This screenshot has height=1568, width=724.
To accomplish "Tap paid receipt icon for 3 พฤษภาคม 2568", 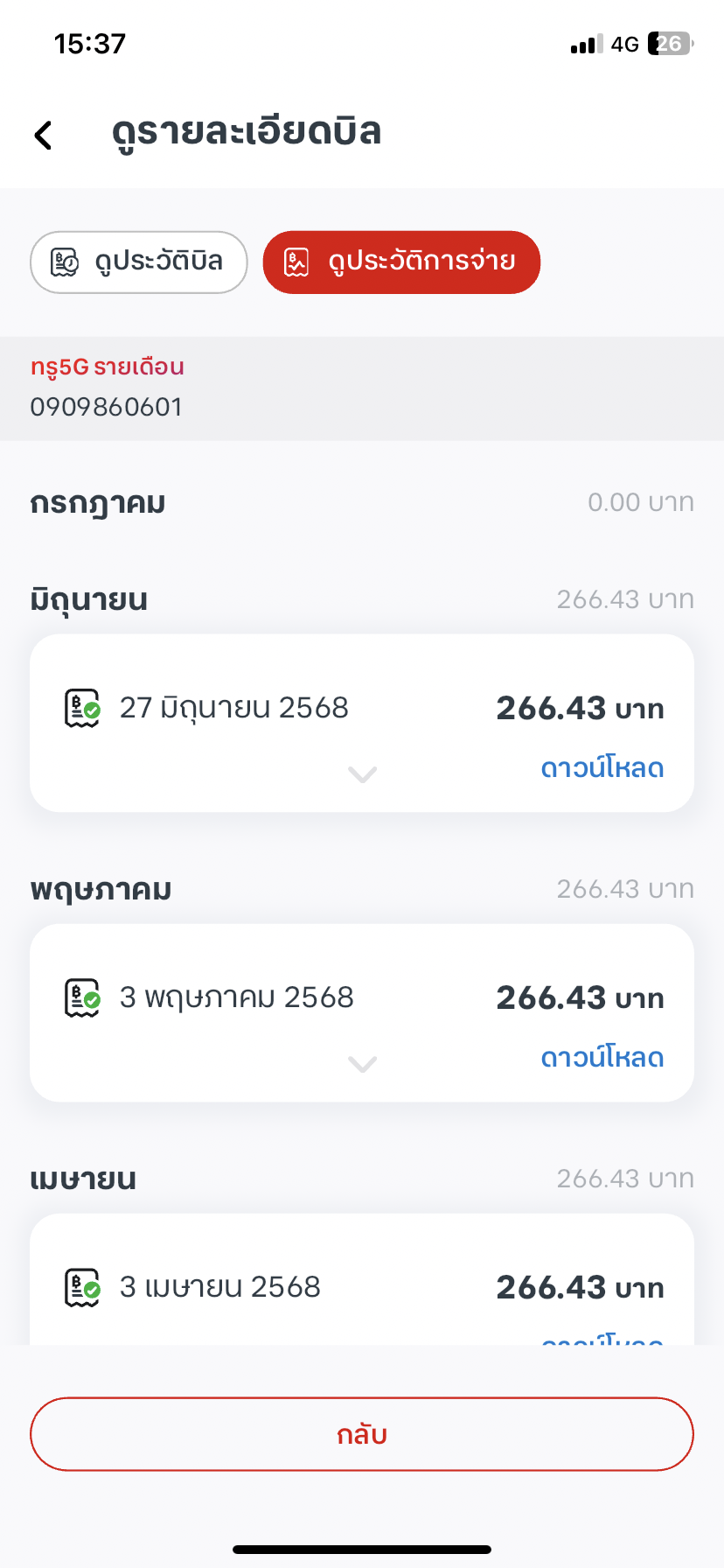I will 83,997.
